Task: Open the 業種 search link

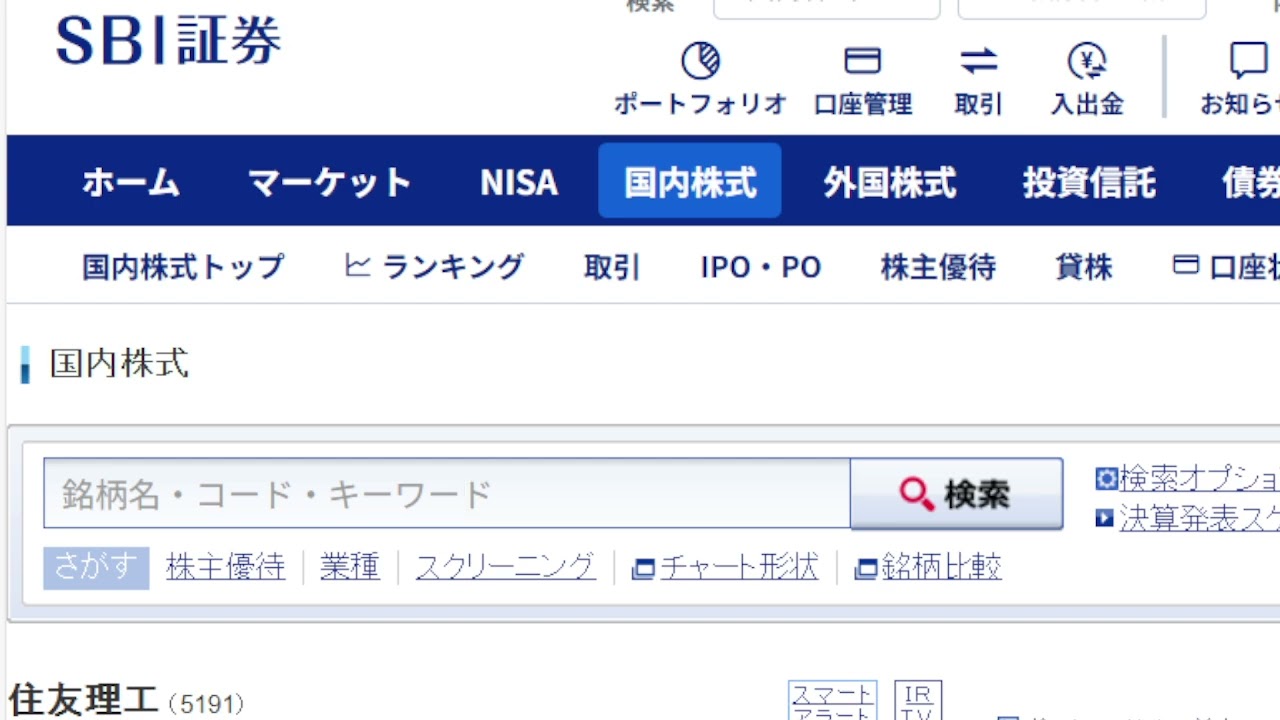Action: click(350, 568)
